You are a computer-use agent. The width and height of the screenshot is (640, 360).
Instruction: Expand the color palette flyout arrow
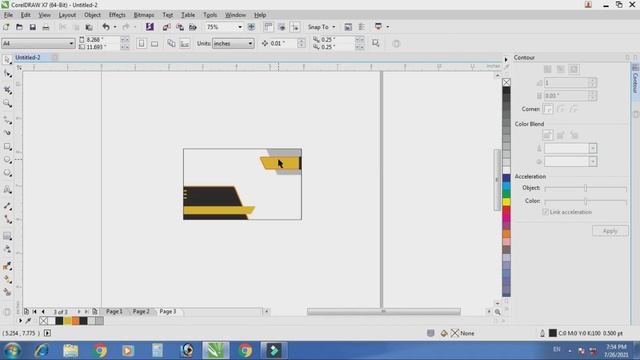pos(506,60)
